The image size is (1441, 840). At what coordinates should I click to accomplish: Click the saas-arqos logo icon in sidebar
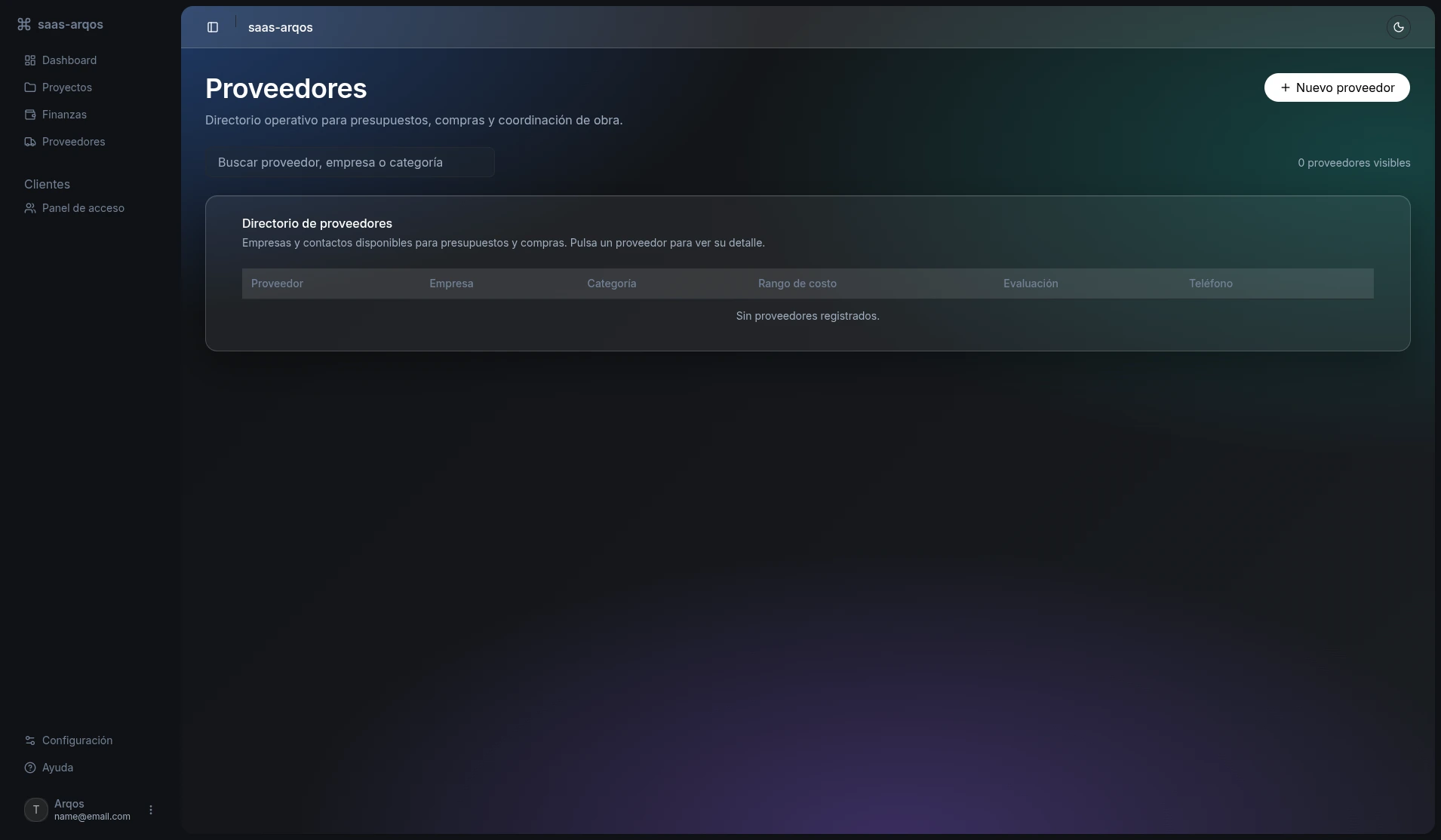pos(24,24)
